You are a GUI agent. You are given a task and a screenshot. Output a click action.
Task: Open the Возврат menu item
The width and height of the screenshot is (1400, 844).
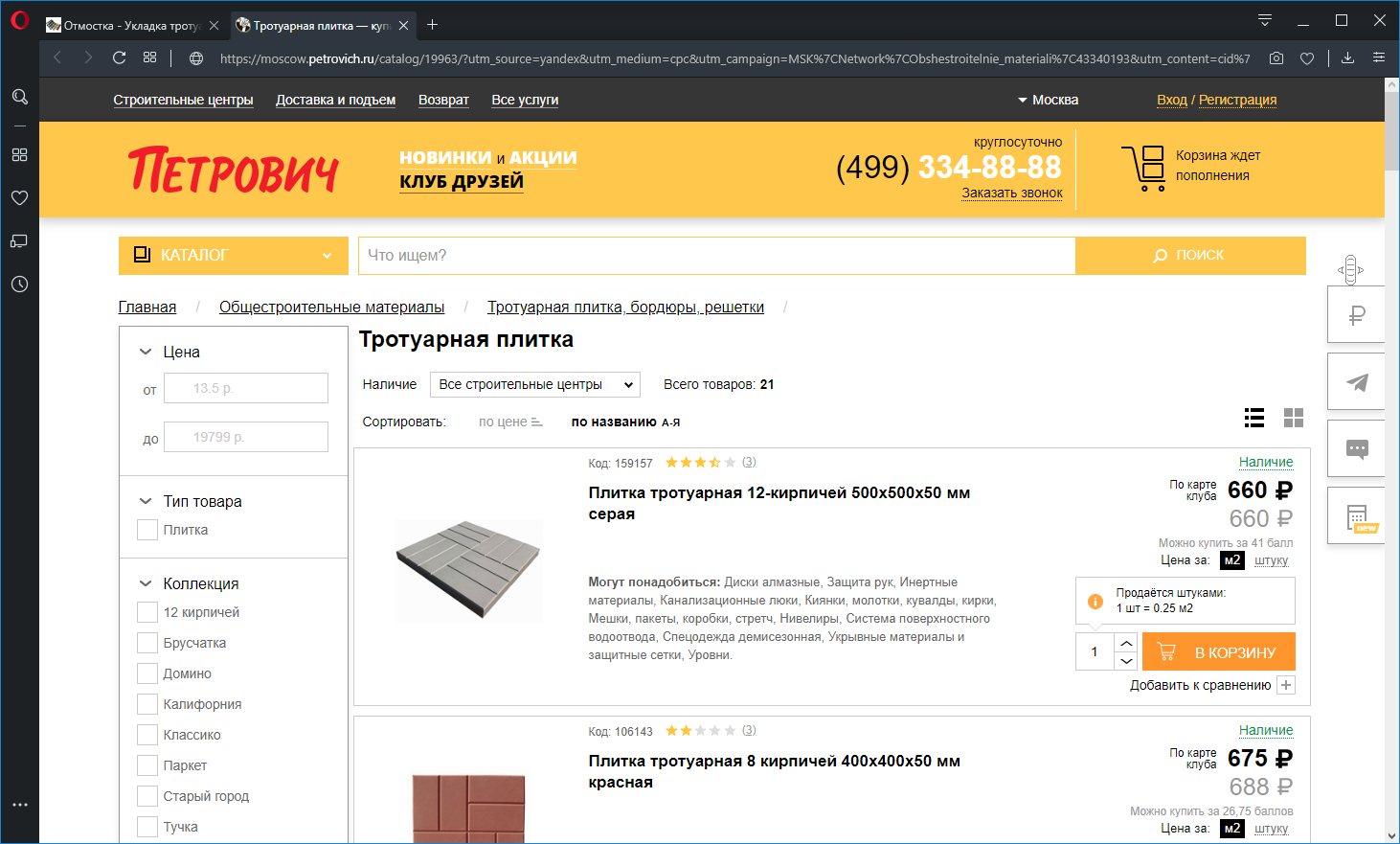click(x=443, y=100)
